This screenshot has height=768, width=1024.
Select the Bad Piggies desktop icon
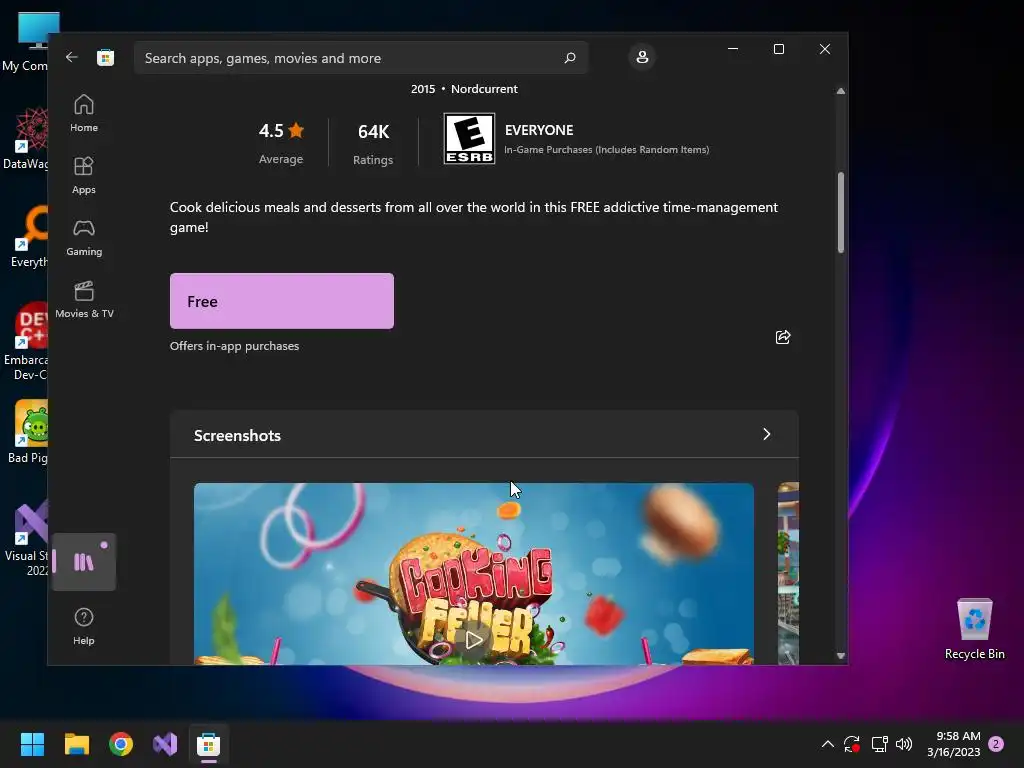tap(29, 431)
